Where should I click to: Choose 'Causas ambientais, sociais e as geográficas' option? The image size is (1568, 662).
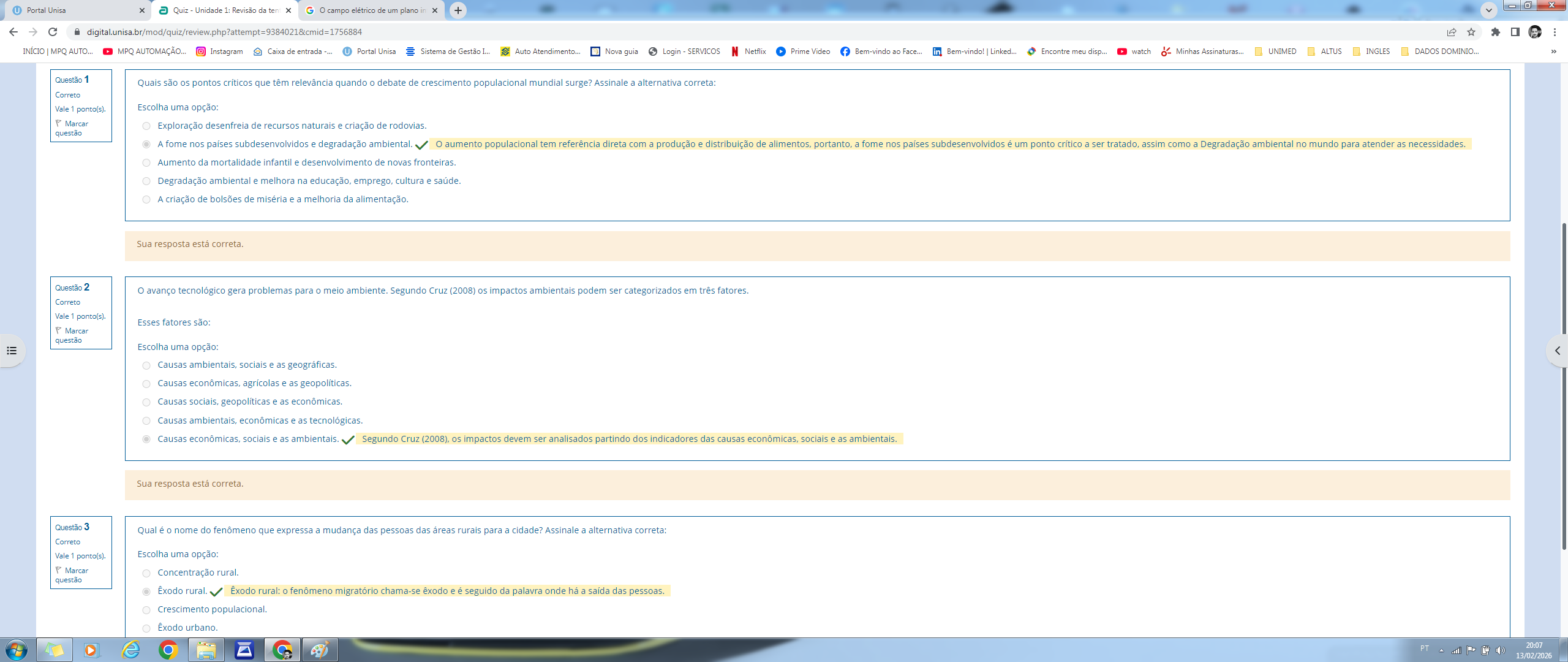[x=146, y=365]
